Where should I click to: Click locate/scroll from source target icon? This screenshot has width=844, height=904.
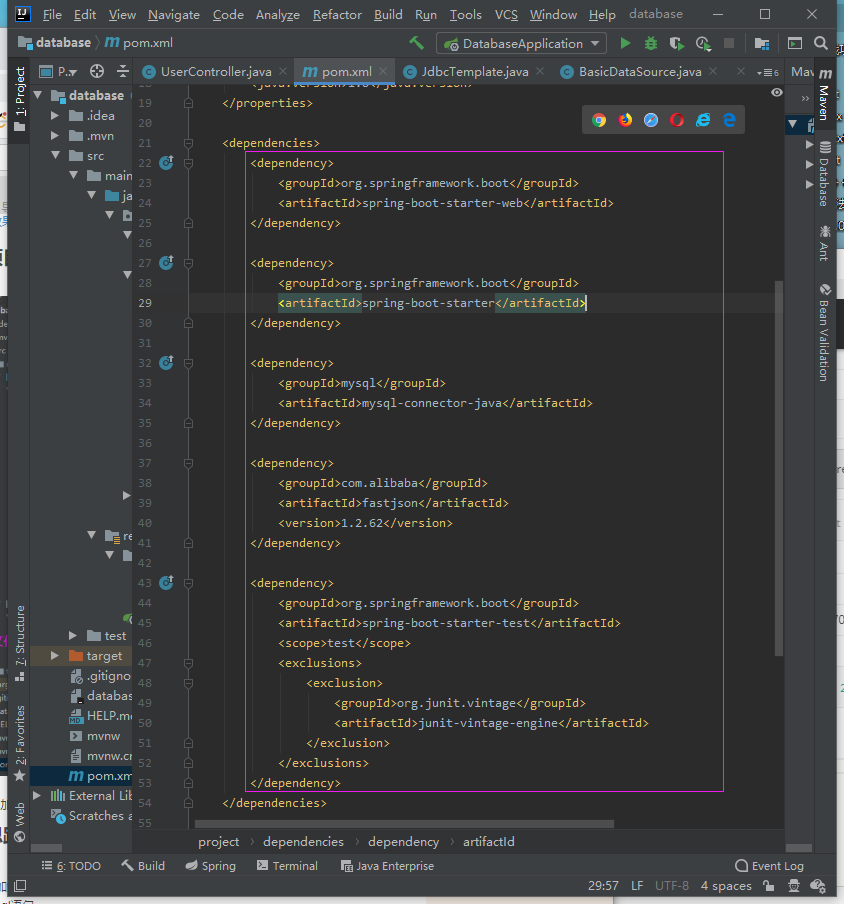coord(97,71)
